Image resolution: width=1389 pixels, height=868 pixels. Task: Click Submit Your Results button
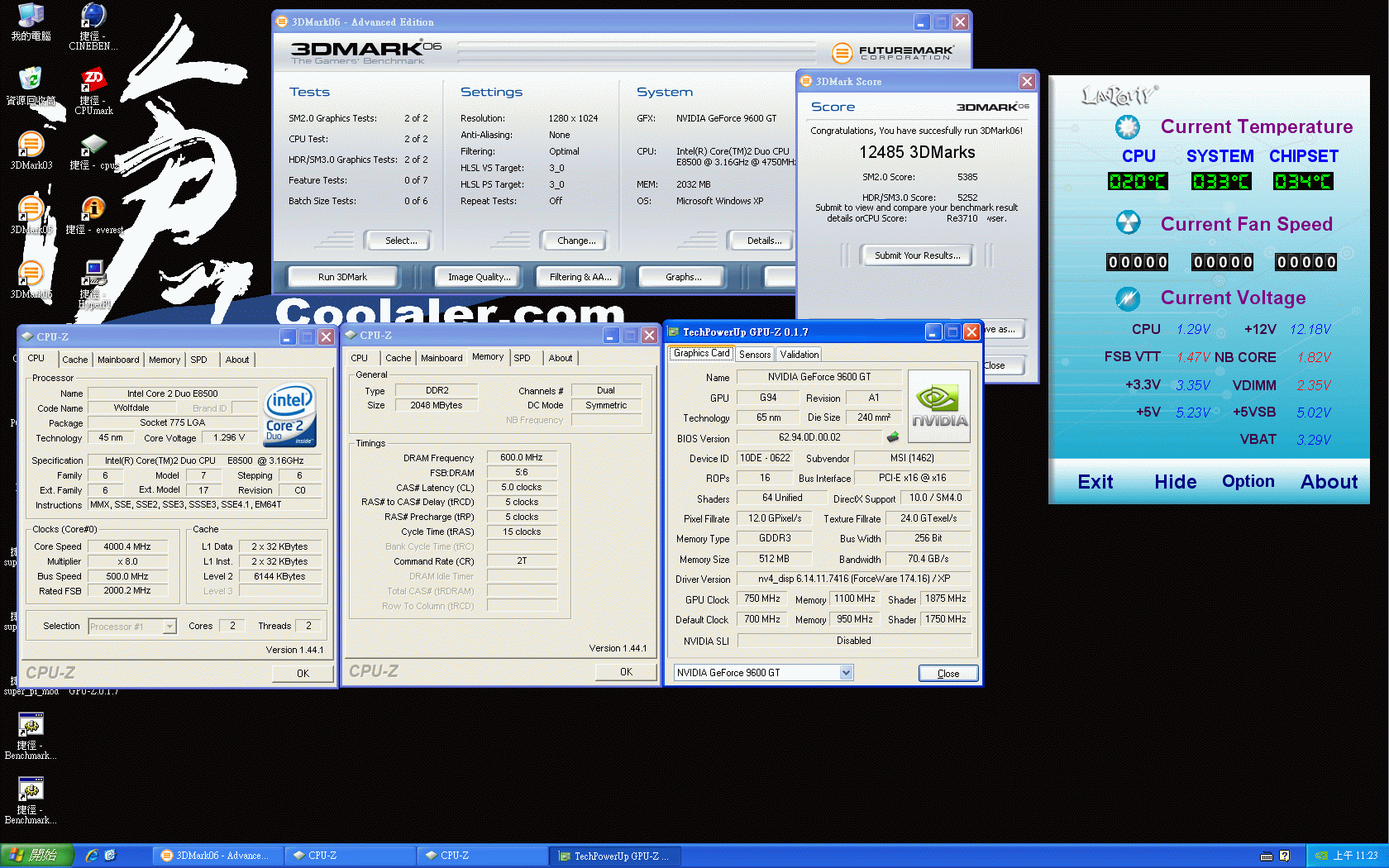[x=918, y=255]
